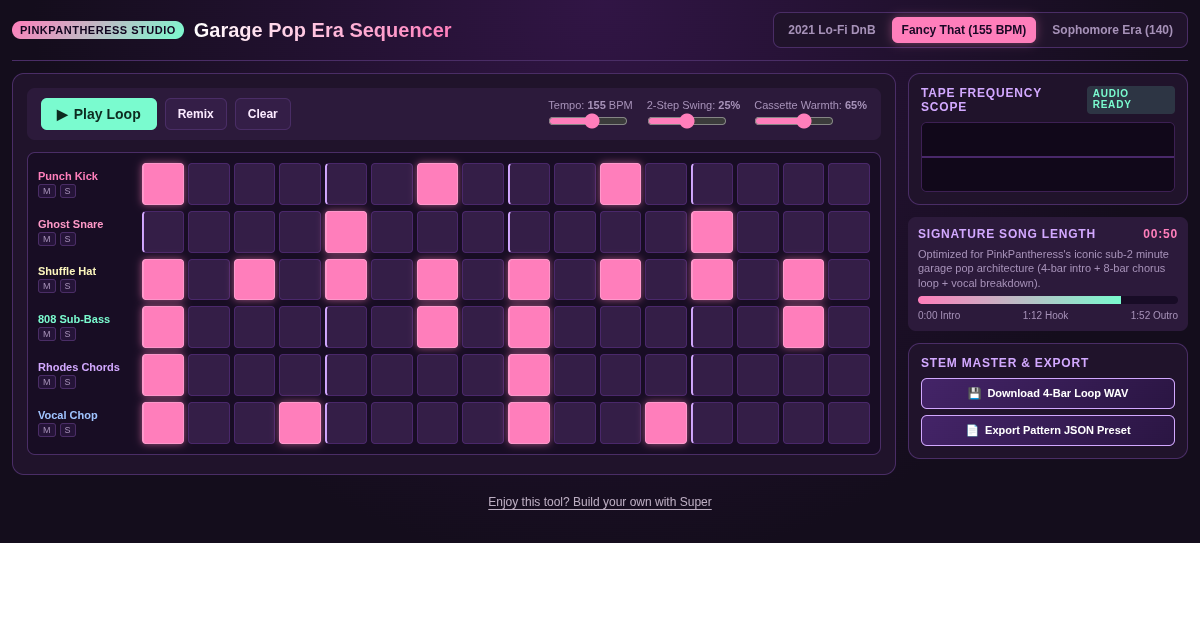Toggle Shuffle Hat step 2

coord(209,280)
